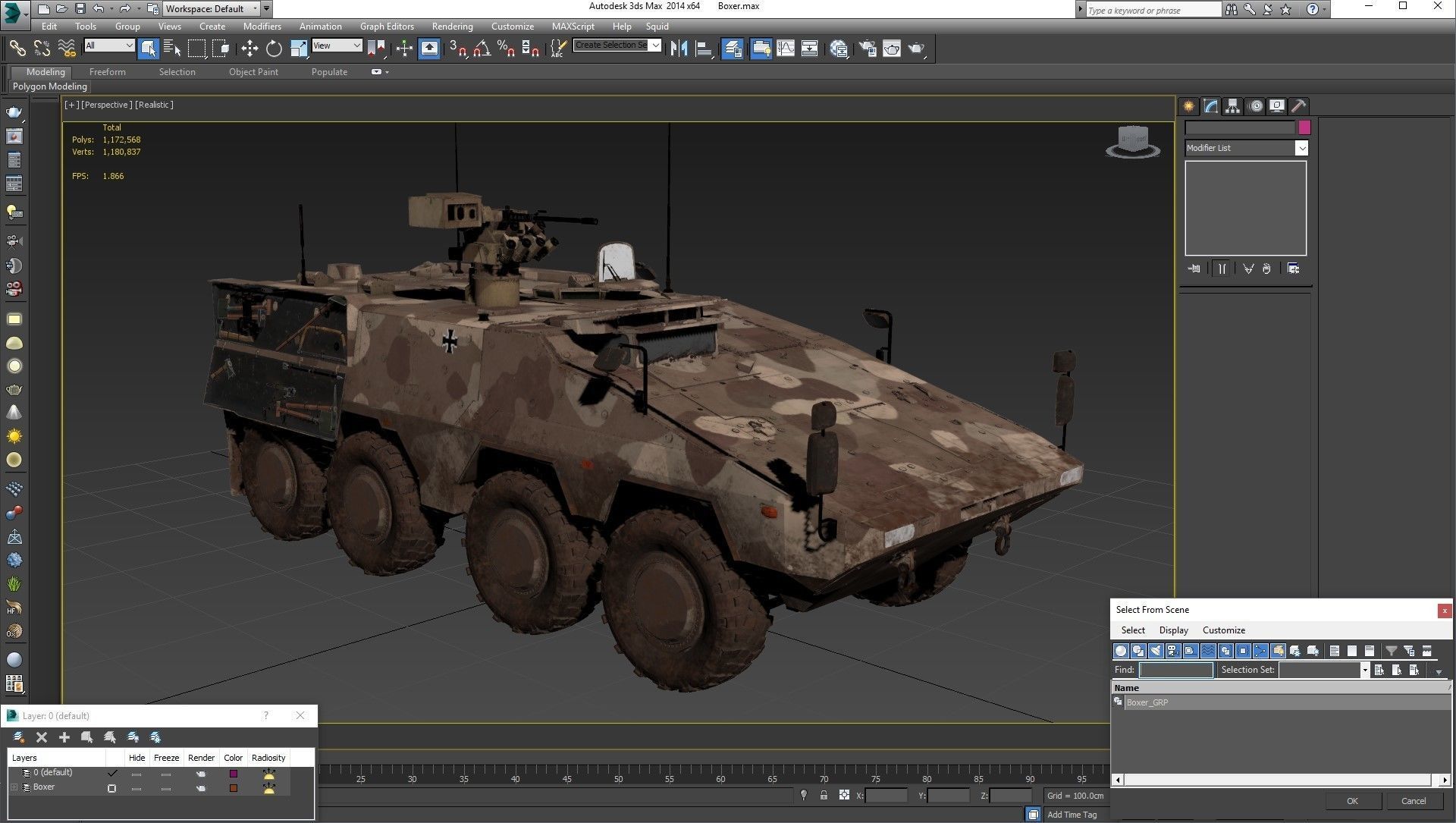Expand the ribbon options dropdown arrow
This screenshot has height=823, width=1456.
click(388, 72)
